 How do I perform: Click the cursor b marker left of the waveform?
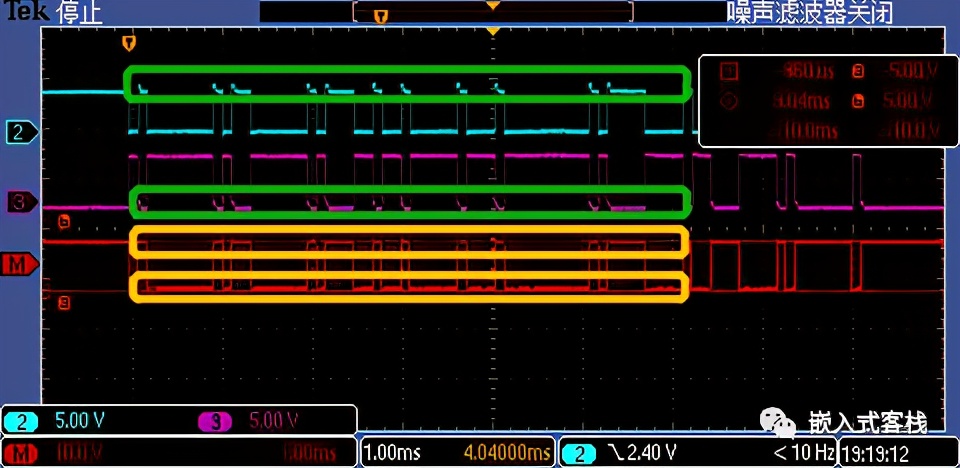coord(64,221)
